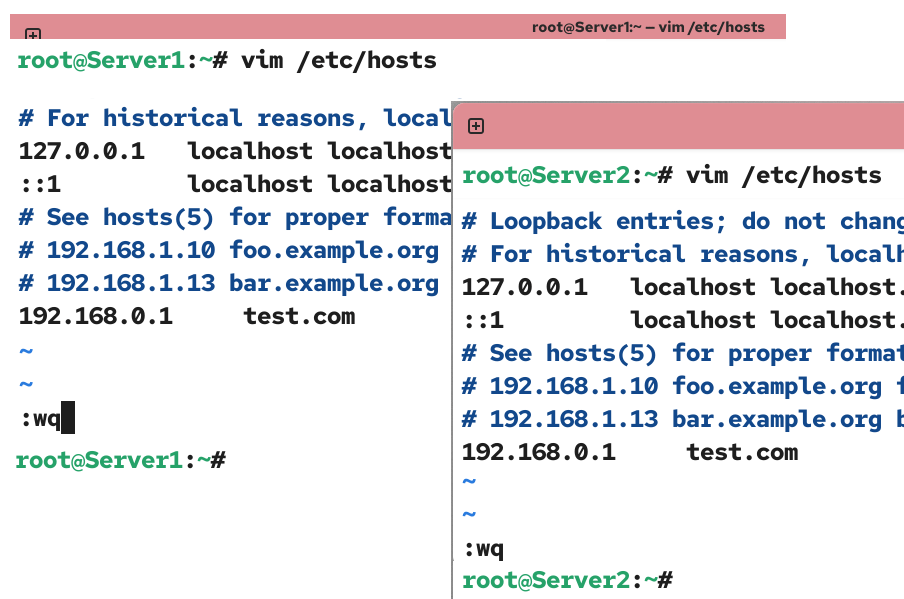Image resolution: width=904 pixels, height=599 pixels.
Task: Click '192.168.0.1' in the Server2 window
Action: [x=538, y=453]
